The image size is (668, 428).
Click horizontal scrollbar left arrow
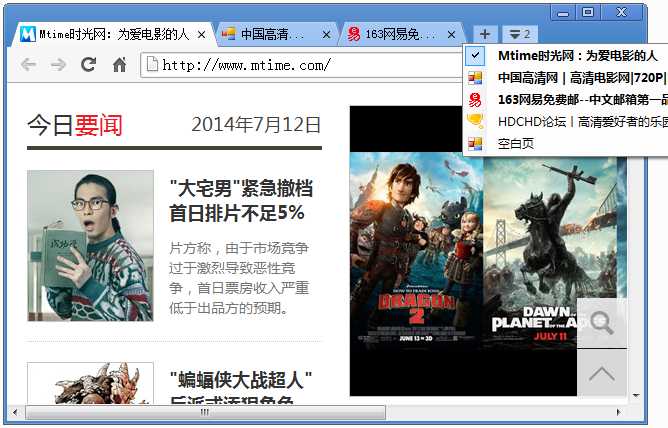pyautogui.click(x=15, y=412)
